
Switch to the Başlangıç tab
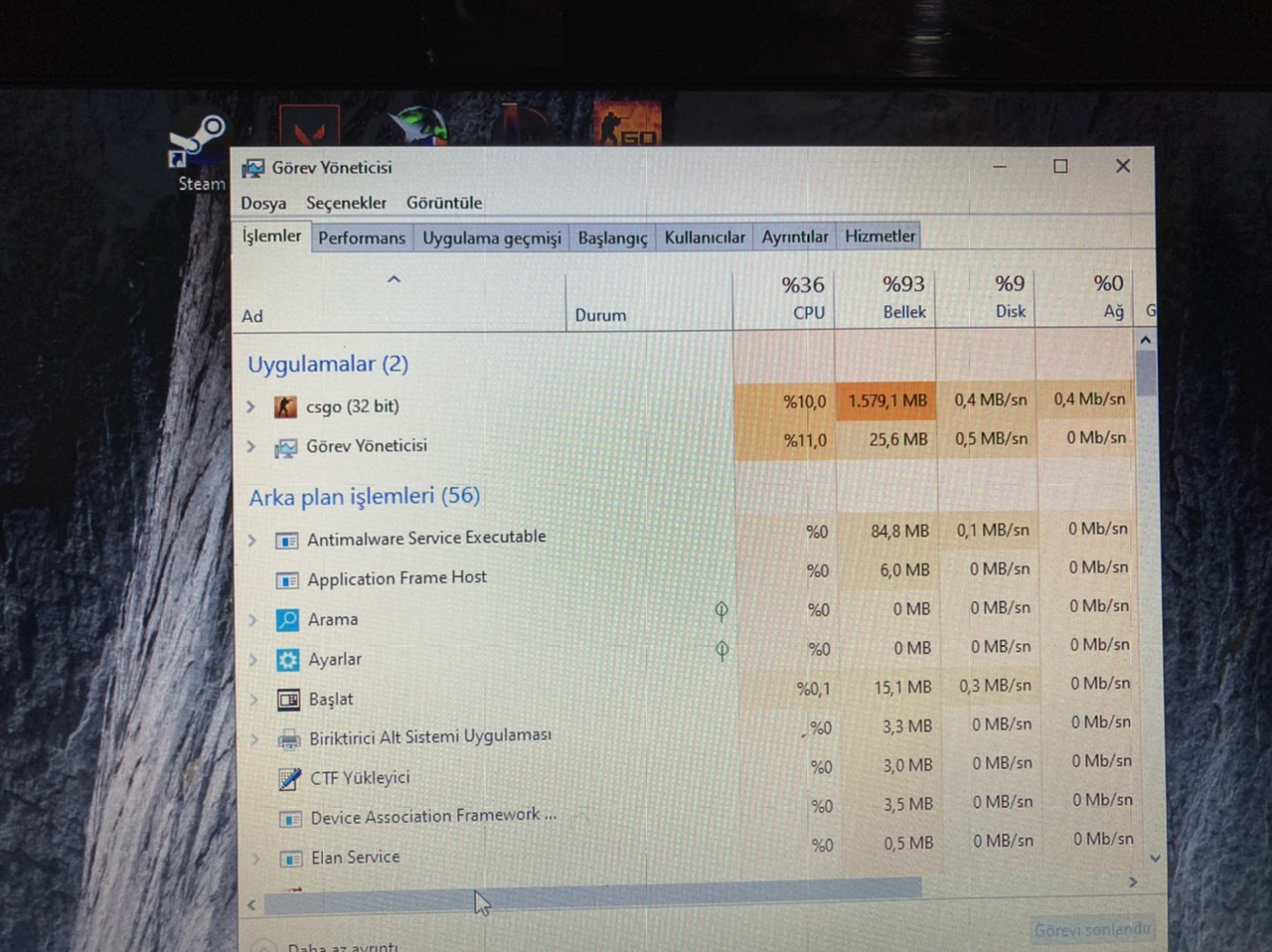[612, 238]
